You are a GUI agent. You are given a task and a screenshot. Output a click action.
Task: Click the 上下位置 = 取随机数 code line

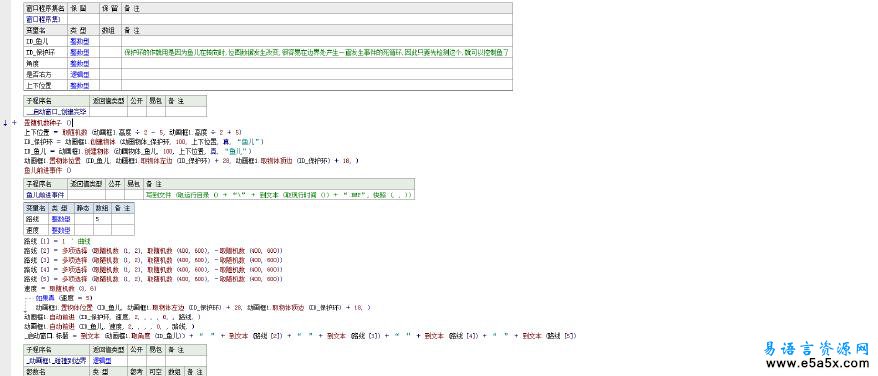point(132,132)
